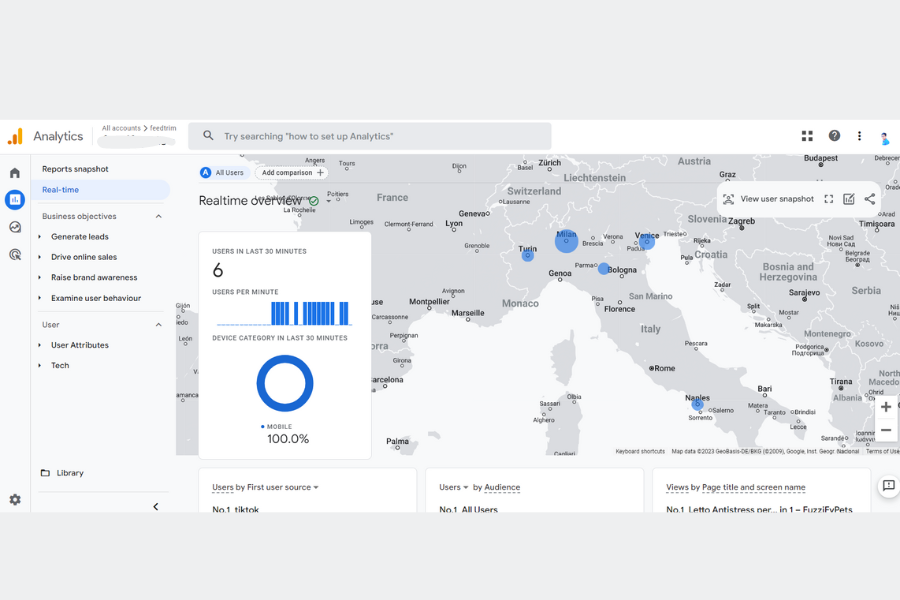Click View user snapshot button

pyautogui.click(x=768, y=199)
